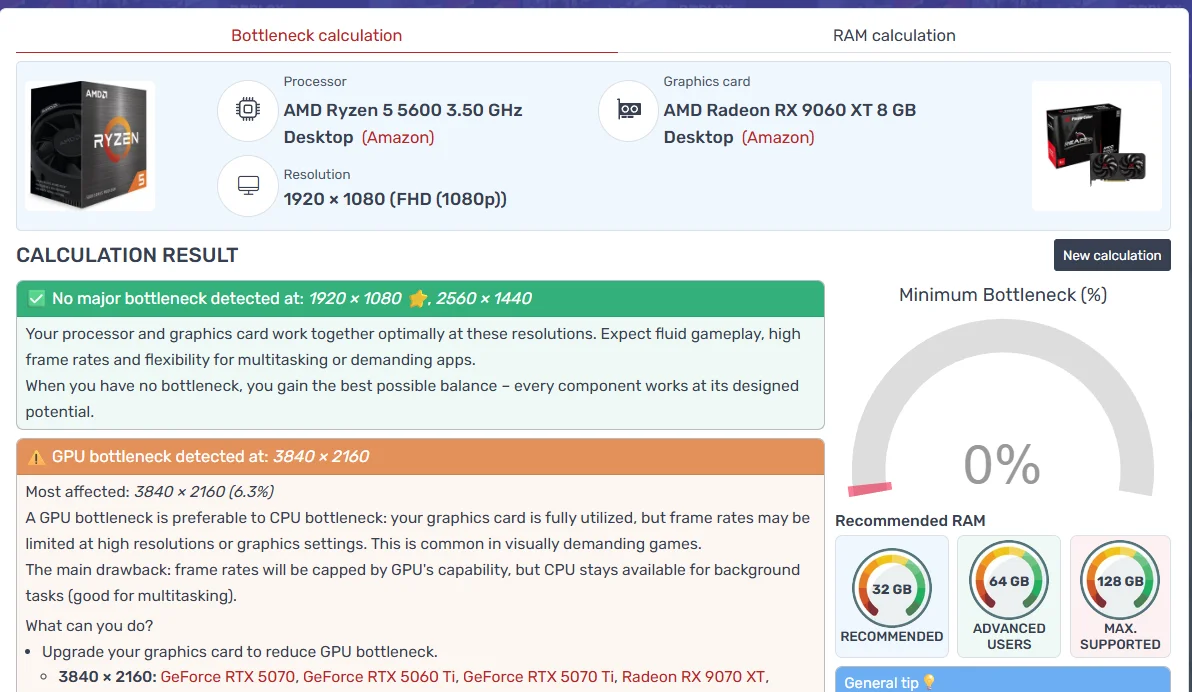This screenshot has height=692, width=1192.
Task: Open the GeForce RTX 5070 Ti link
Action: point(538,677)
